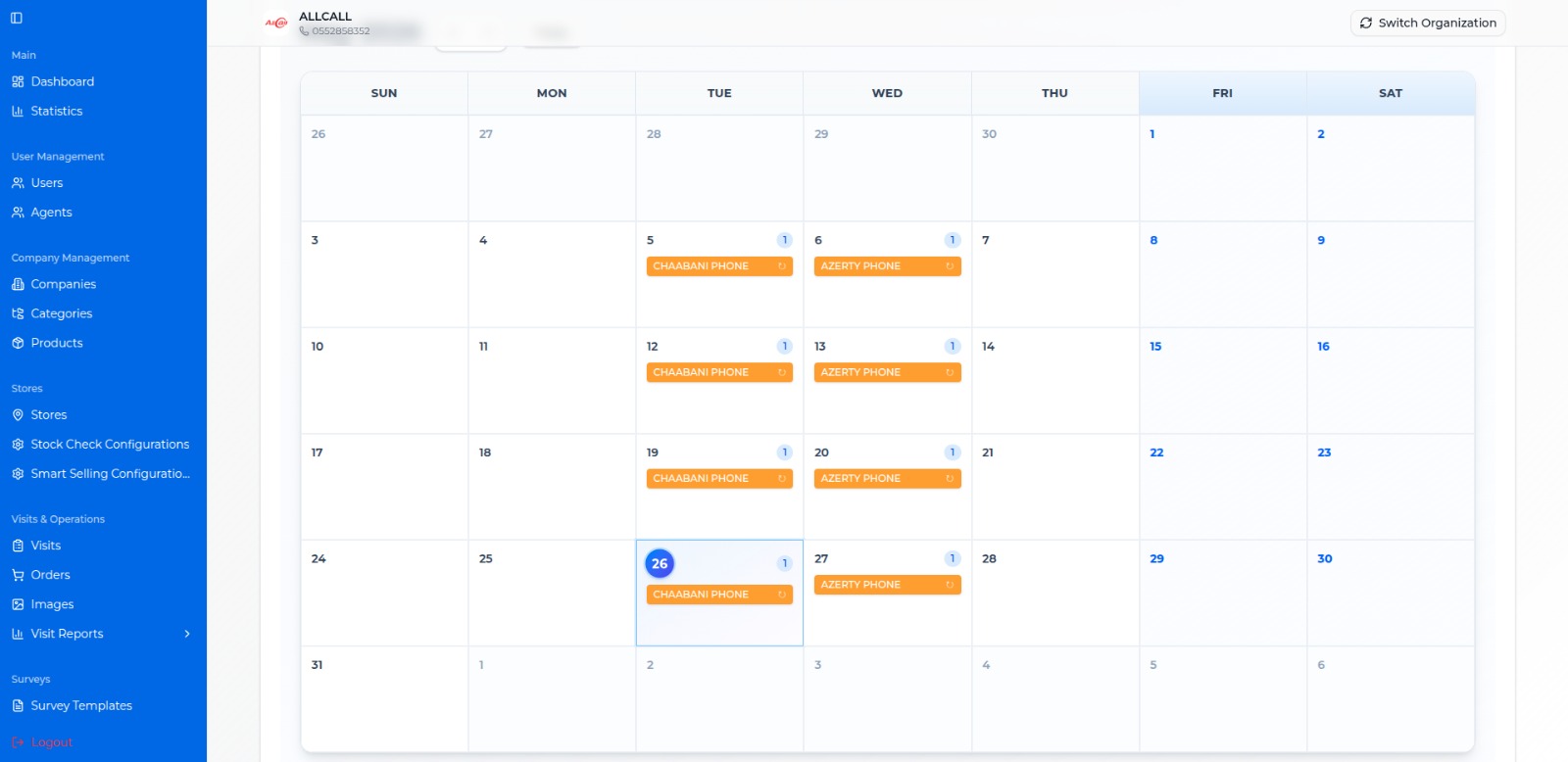Open the Dashboard icon in sidebar
1568x762 pixels.
point(18,81)
